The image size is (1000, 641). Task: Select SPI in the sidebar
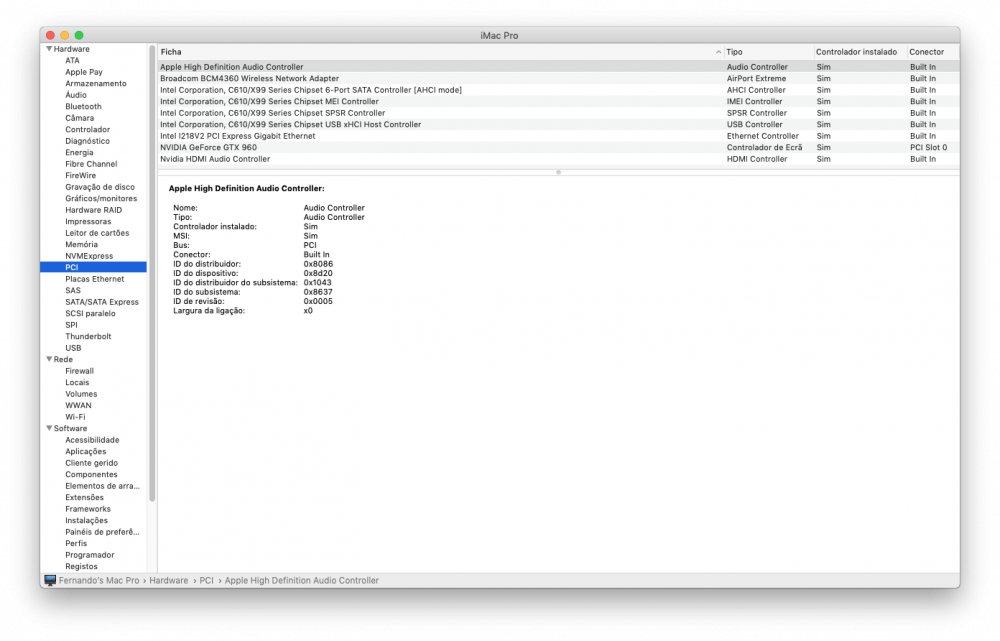click(71, 325)
